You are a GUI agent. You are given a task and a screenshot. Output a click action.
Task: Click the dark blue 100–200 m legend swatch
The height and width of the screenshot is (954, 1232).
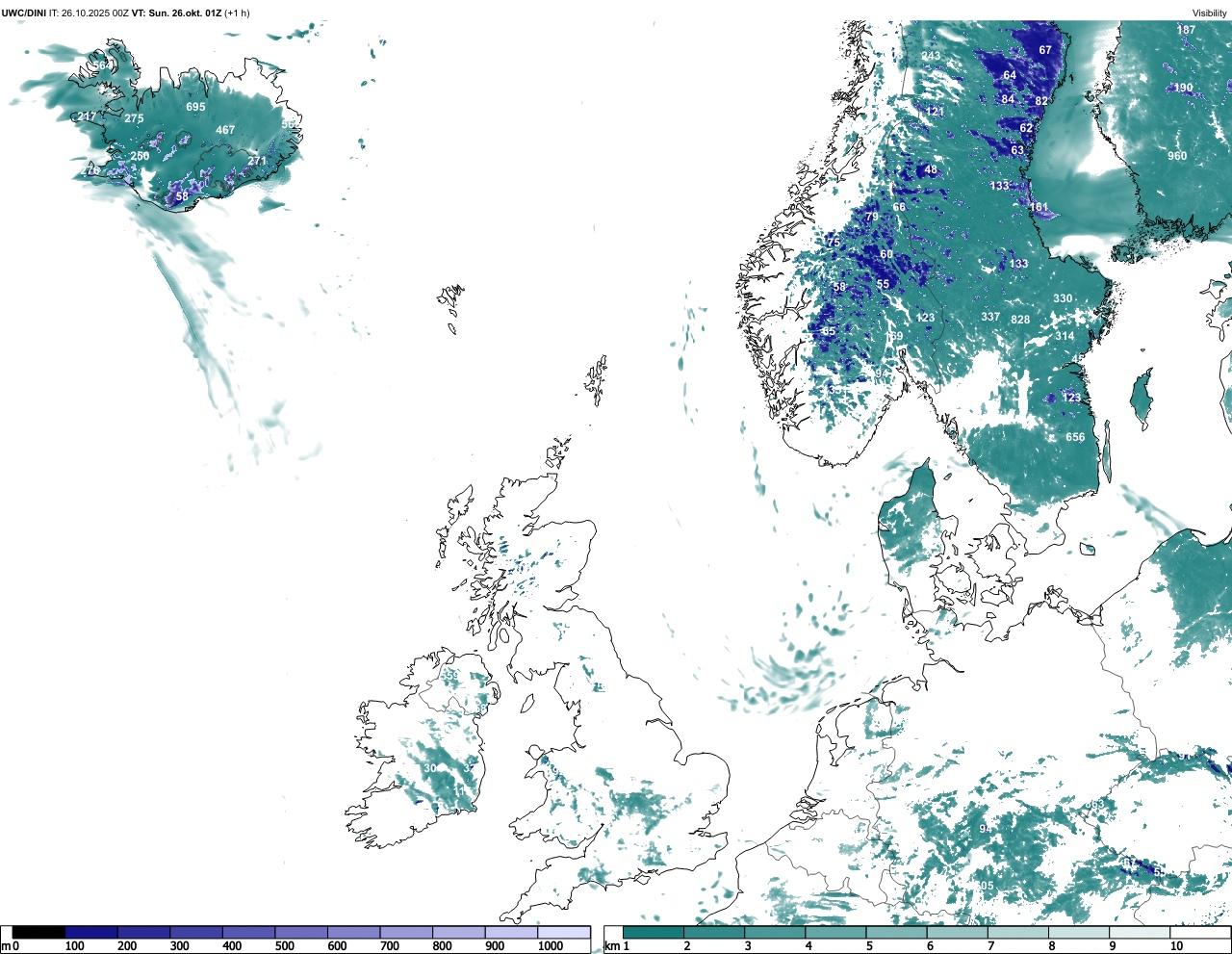pyautogui.click(x=90, y=932)
